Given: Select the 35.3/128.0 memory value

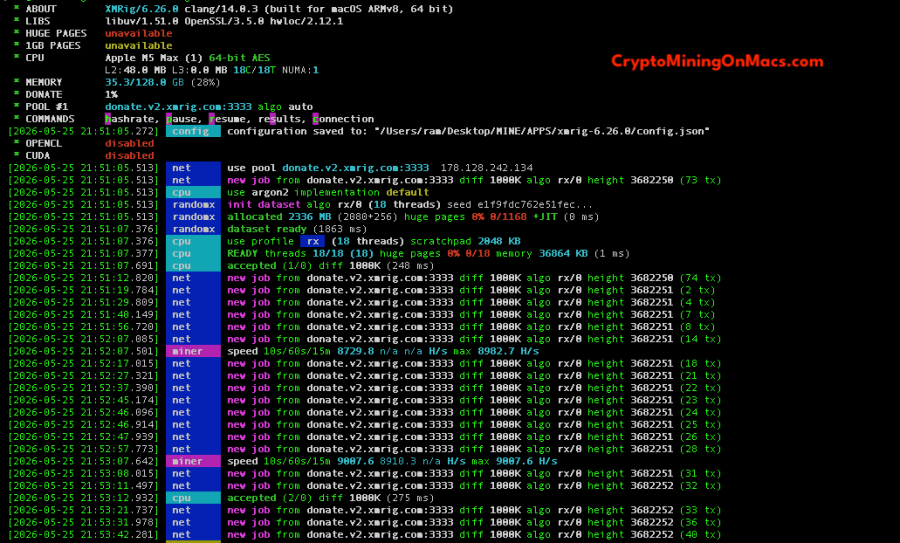Looking at the screenshot, I should pyautogui.click(x=135, y=82).
